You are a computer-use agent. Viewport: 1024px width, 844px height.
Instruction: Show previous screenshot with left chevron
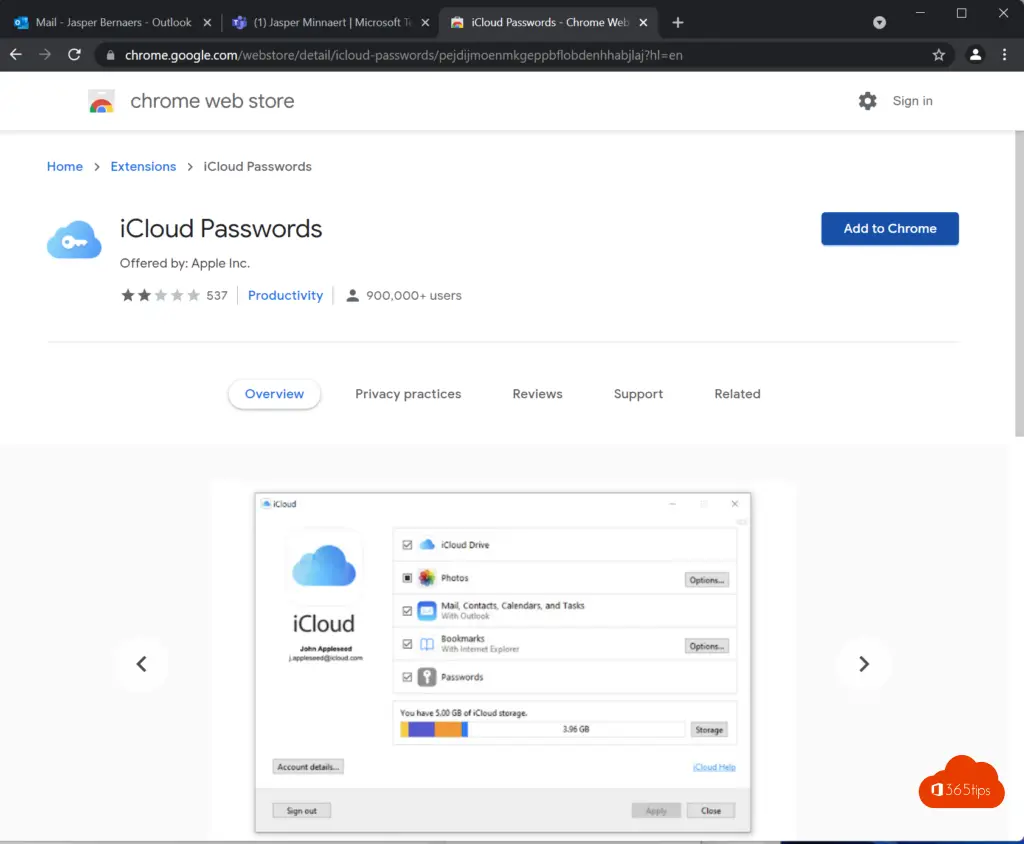click(141, 664)
